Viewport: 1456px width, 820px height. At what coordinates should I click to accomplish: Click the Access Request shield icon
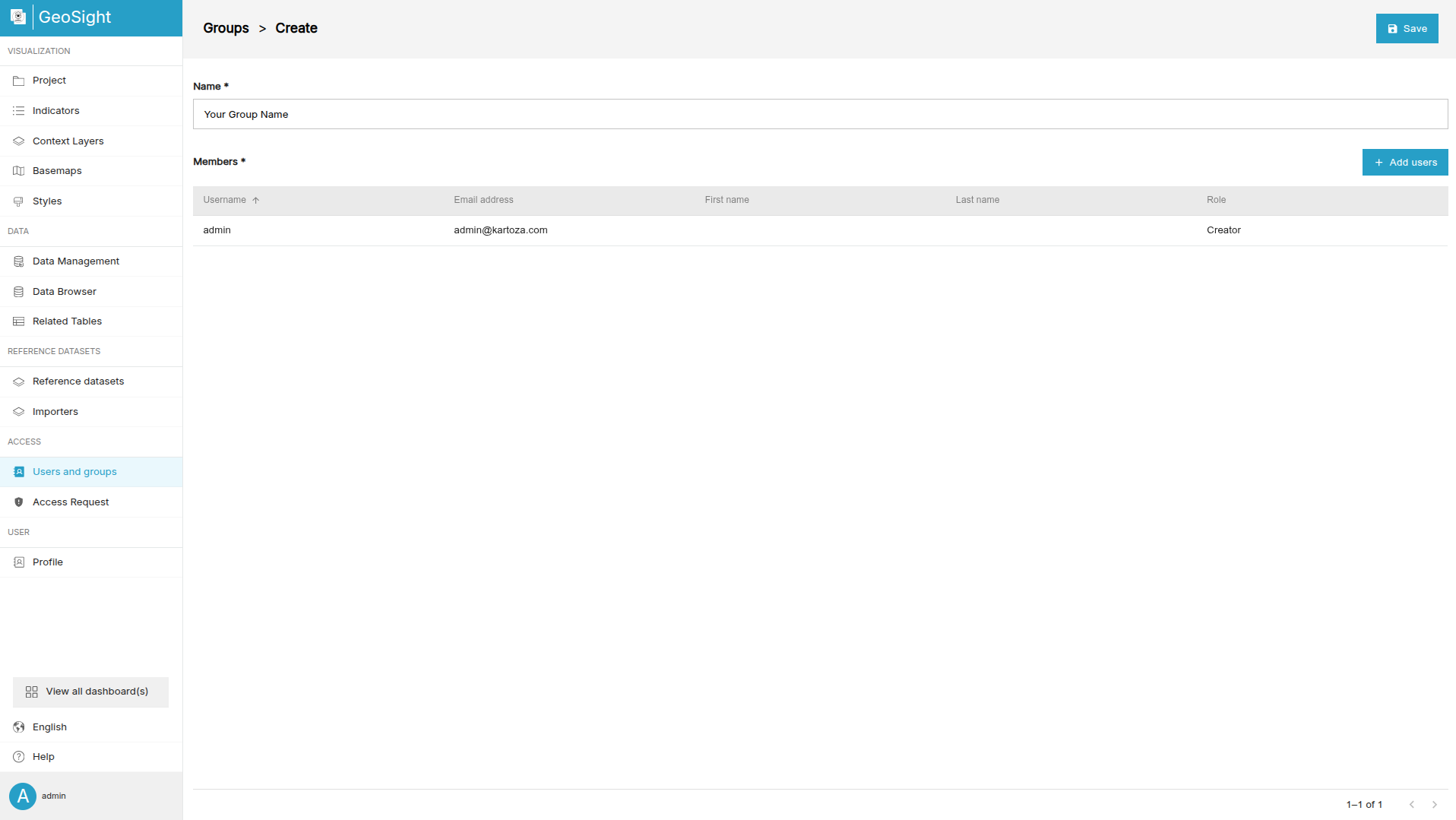pos(19,502)
